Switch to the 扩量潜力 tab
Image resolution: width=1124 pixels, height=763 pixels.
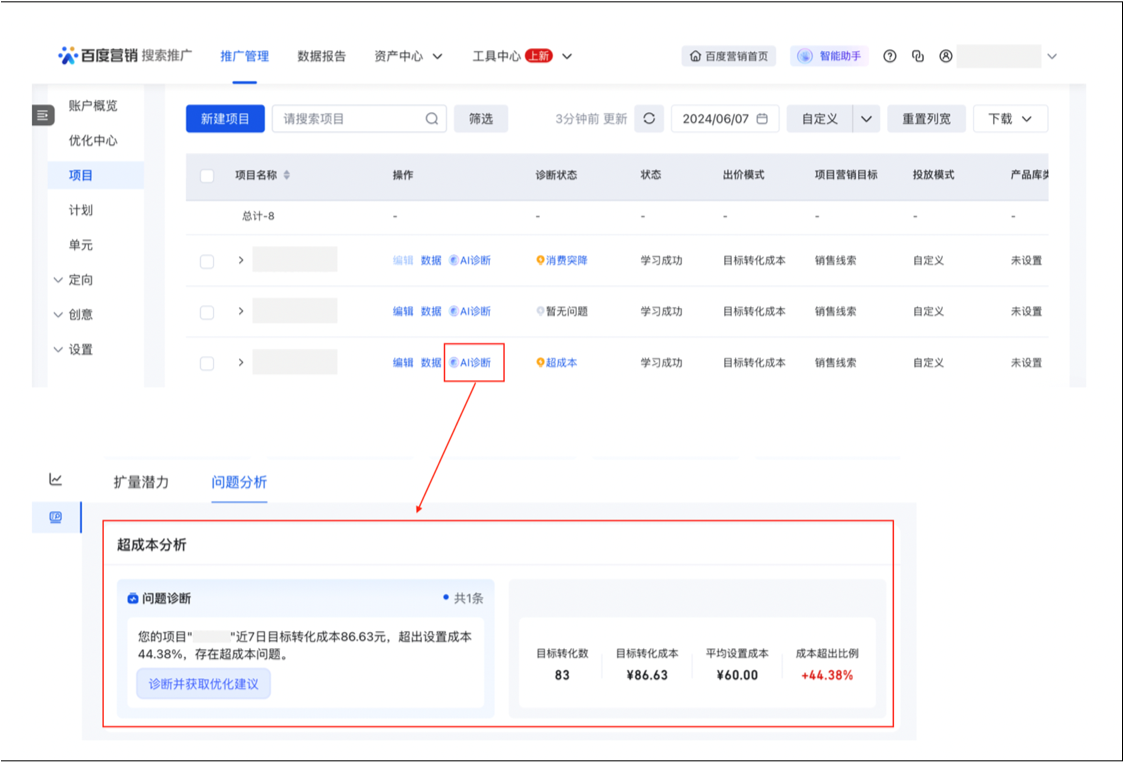coord(141,482)
